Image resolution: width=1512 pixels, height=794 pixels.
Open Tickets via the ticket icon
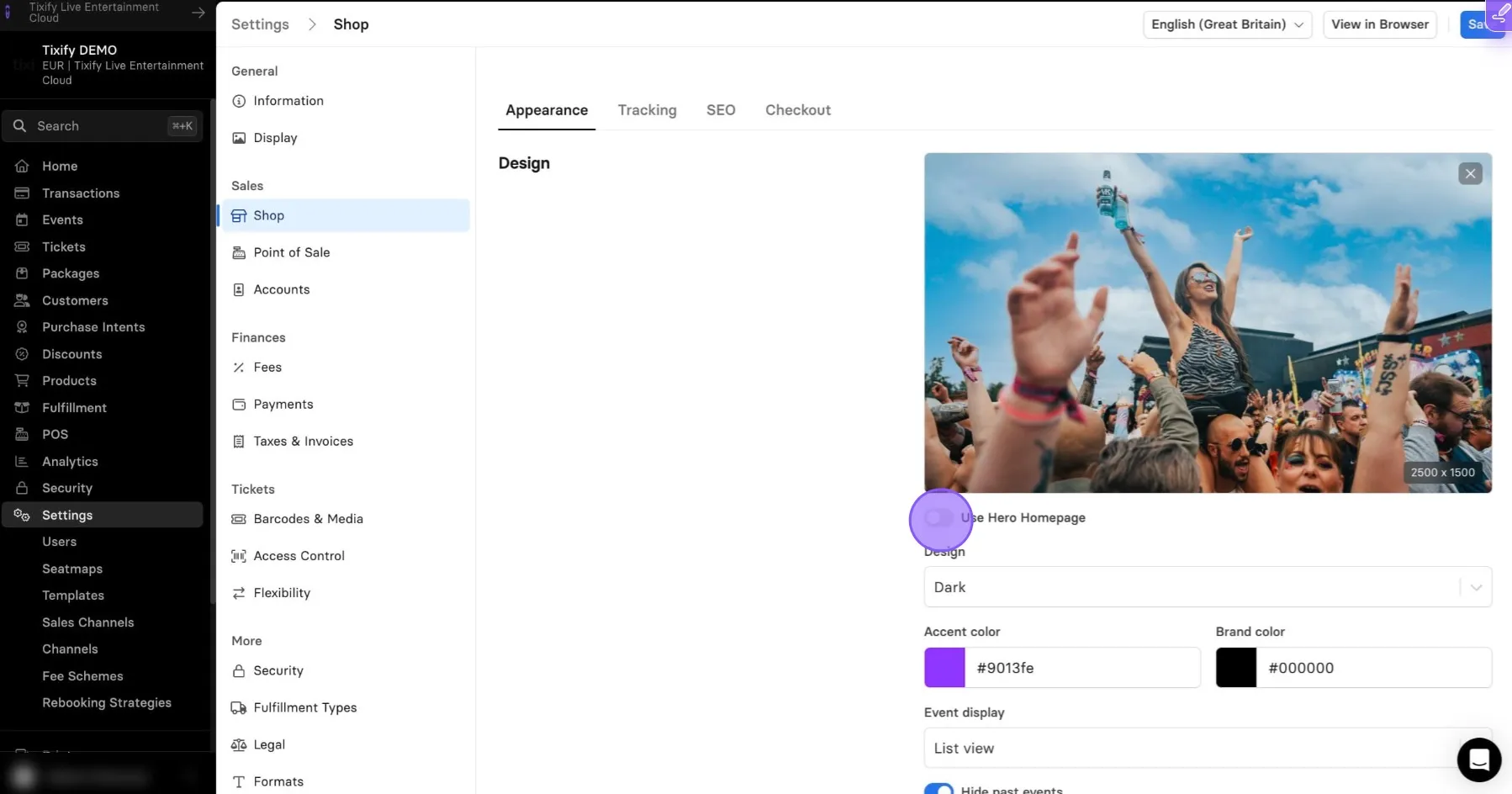pos(22,247)
